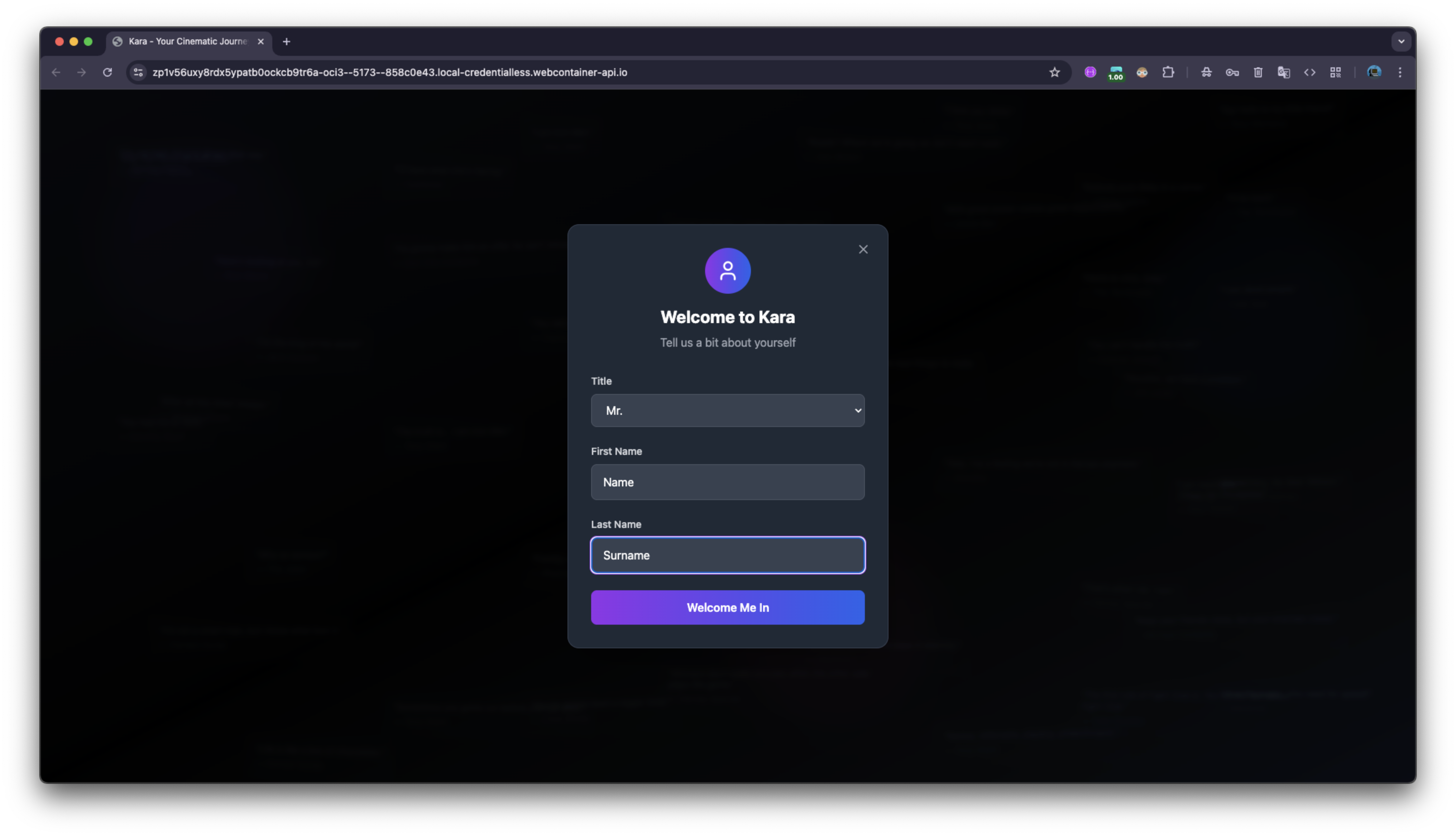Select the Kara - Your Cinematic Journey tab

click(x=187, y=41)
